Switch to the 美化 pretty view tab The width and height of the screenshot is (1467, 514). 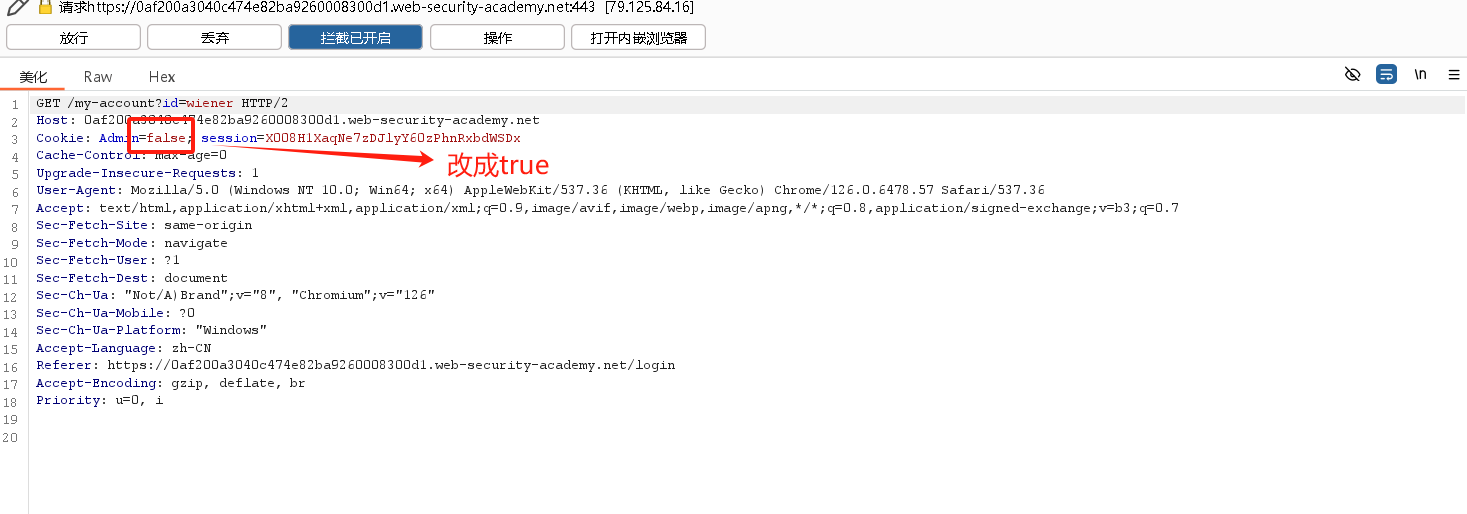[34, 77]
